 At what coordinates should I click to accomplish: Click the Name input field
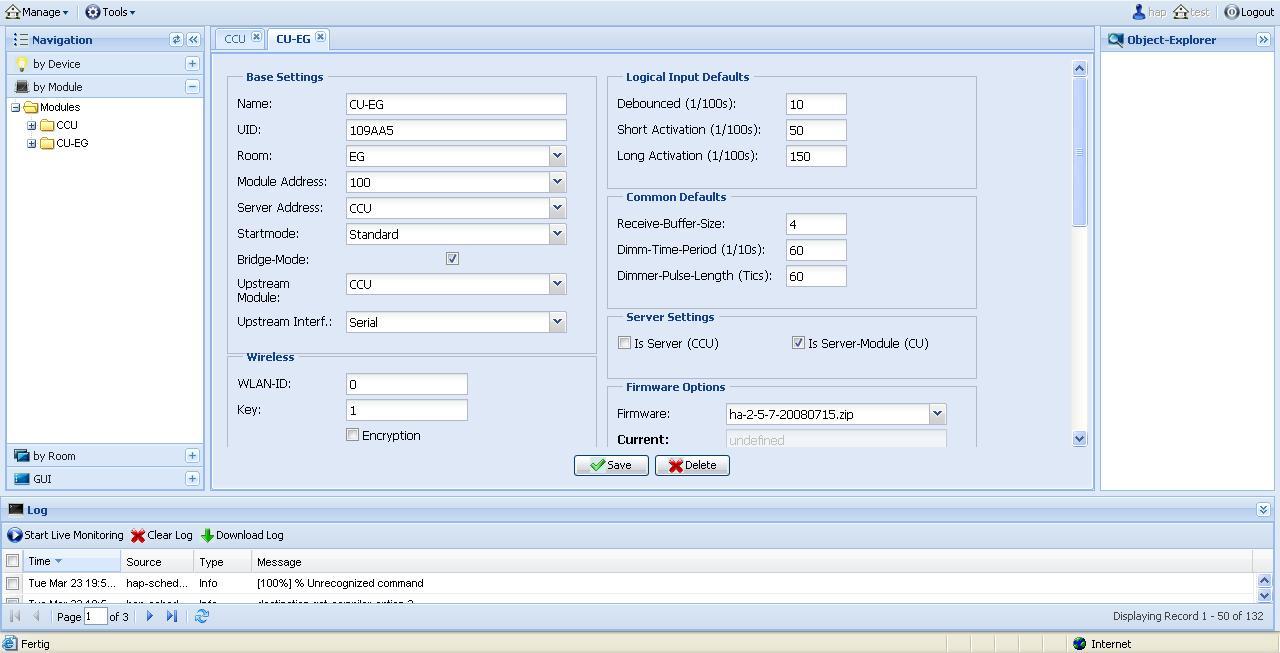click(456, 104)
